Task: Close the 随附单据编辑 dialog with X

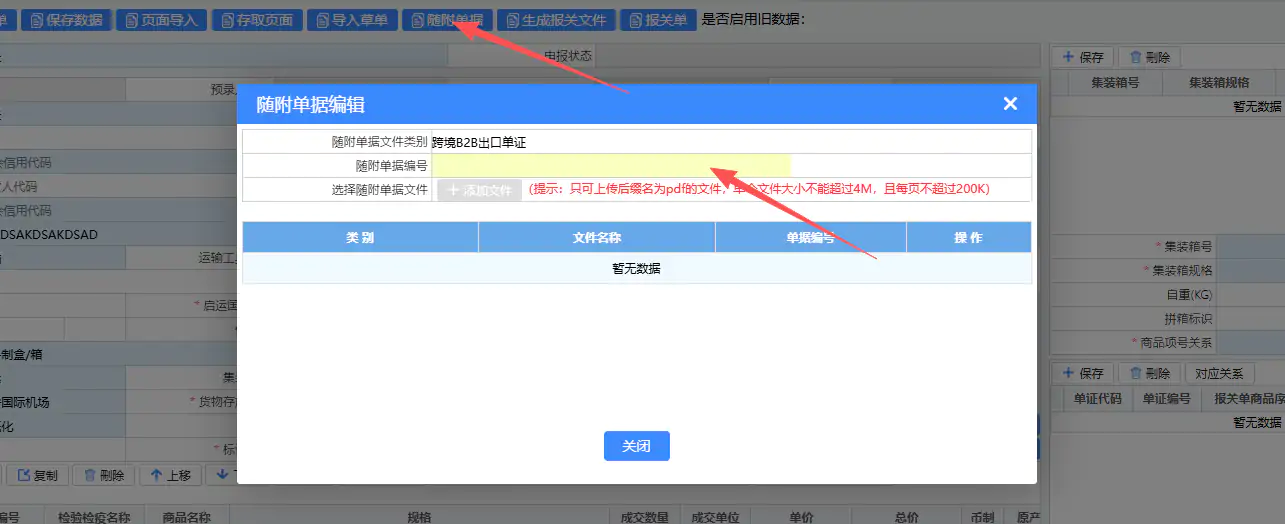Action: click(x=1010, y=104)
